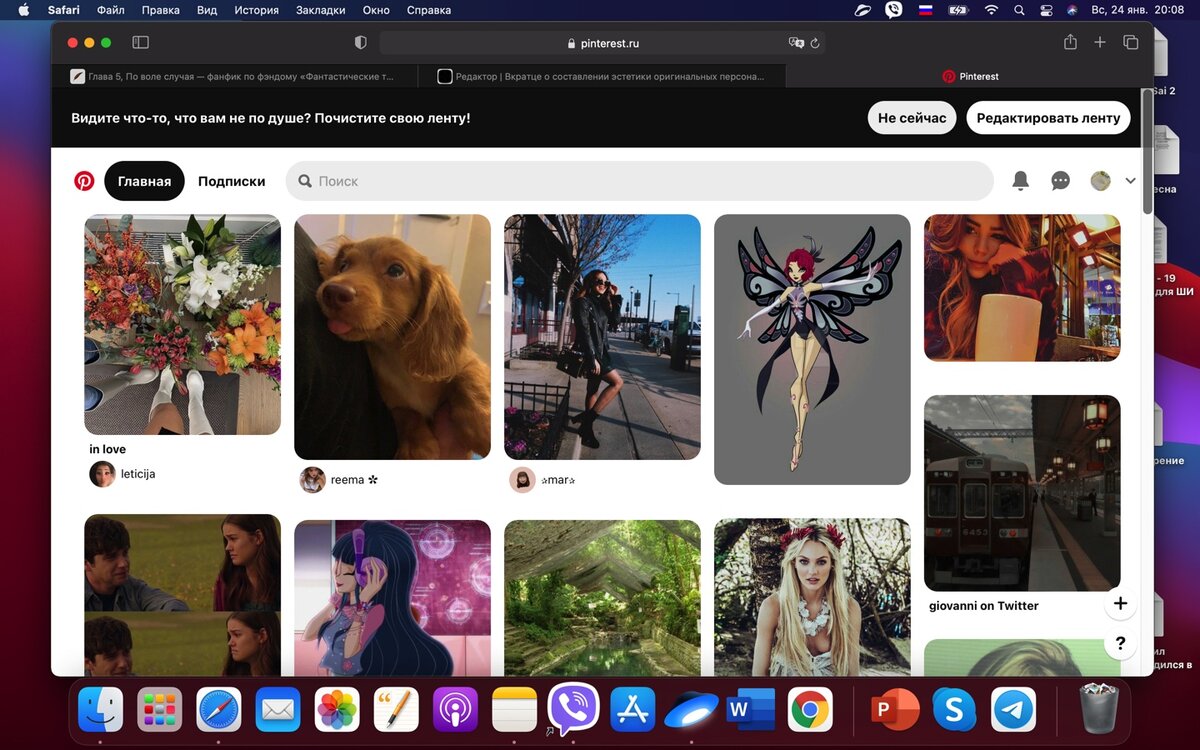
Task: Expand the account menu chevron beside the avatar
Action: pos(1130,181)
